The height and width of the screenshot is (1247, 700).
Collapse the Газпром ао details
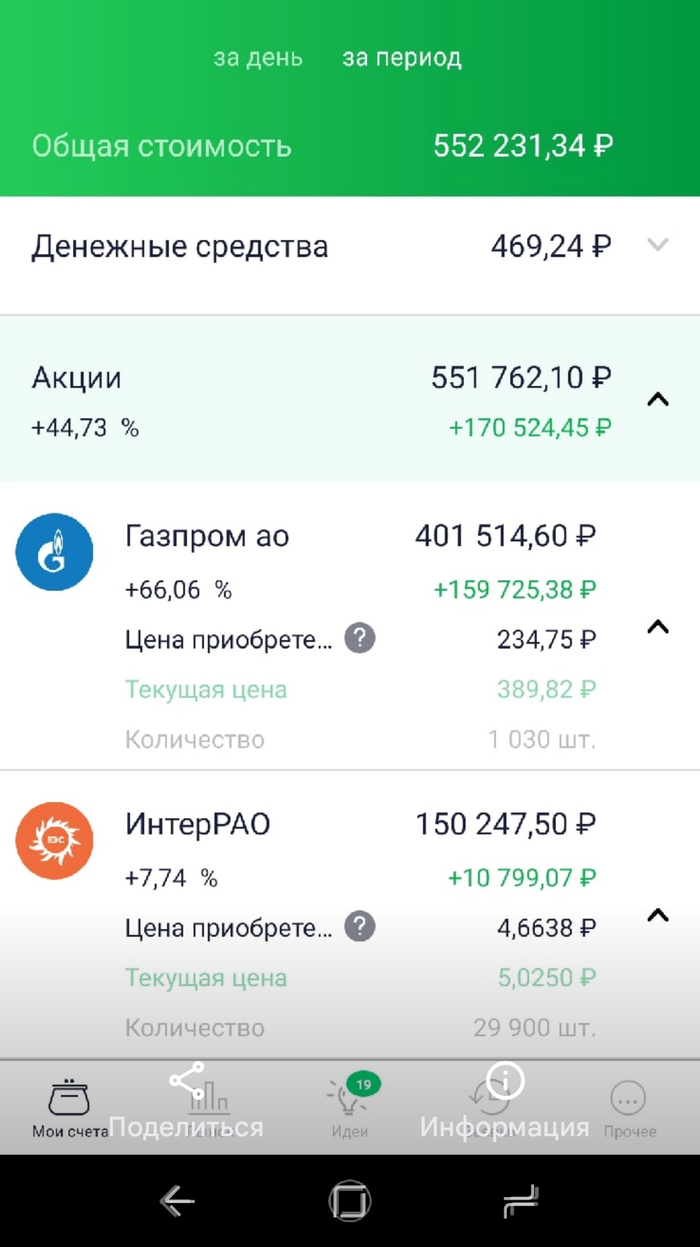pyautogui.click(x=657, y=627)
